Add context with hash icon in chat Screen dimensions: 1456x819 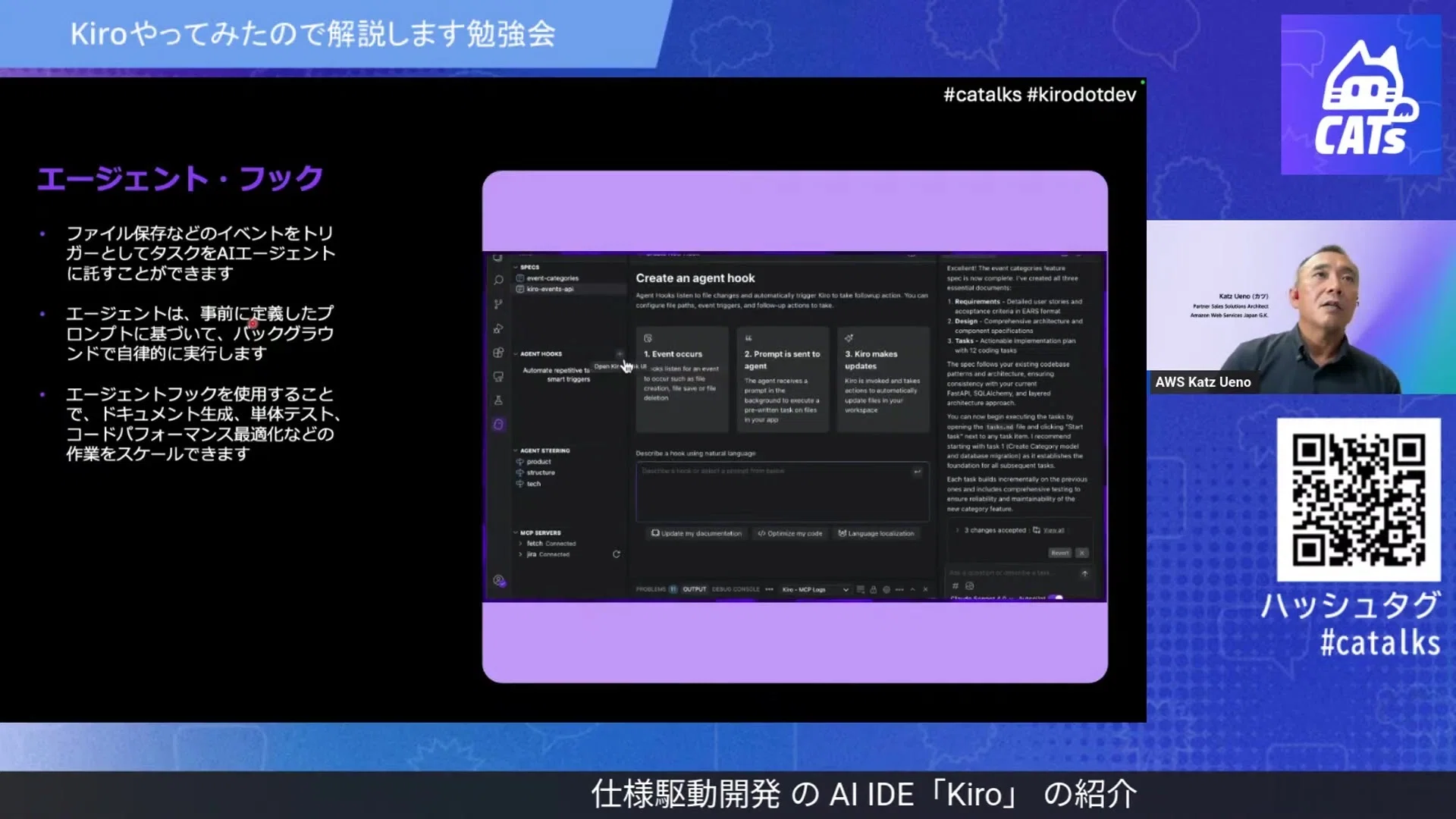point(955,586)
